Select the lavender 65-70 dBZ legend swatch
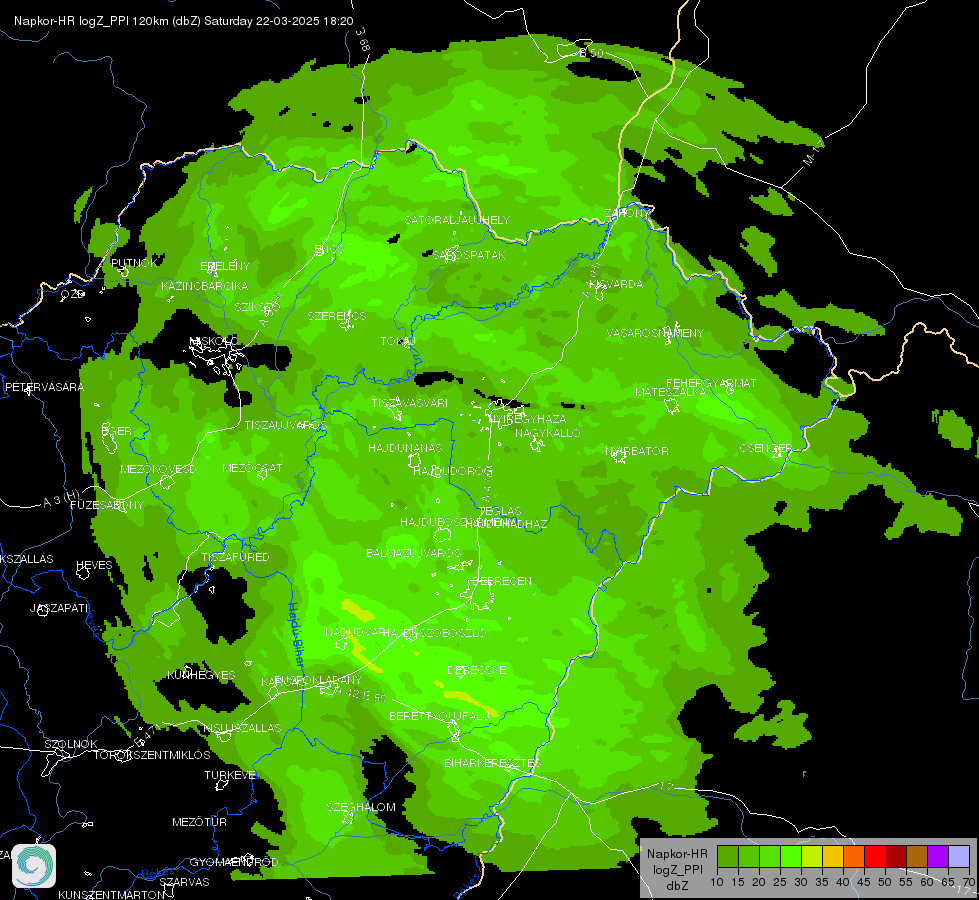This screenshot has width=979, height=900. (959, 856)
